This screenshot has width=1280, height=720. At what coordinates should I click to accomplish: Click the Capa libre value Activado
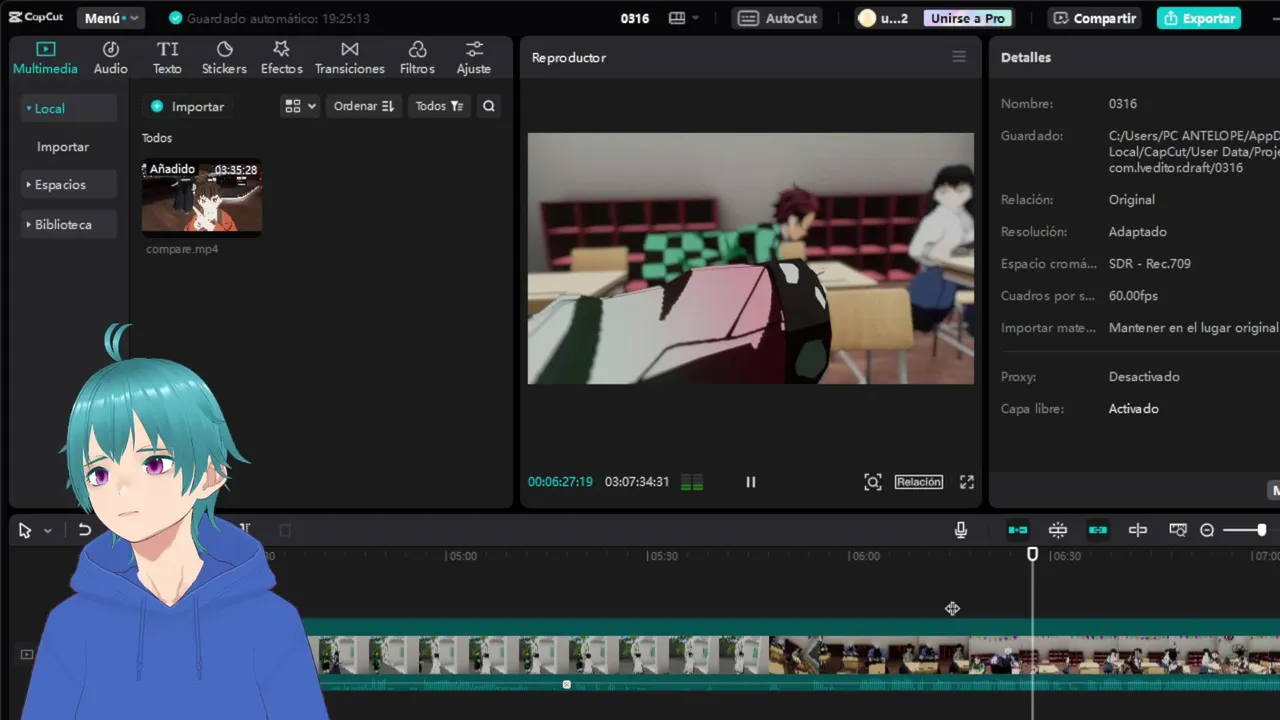1134,409
